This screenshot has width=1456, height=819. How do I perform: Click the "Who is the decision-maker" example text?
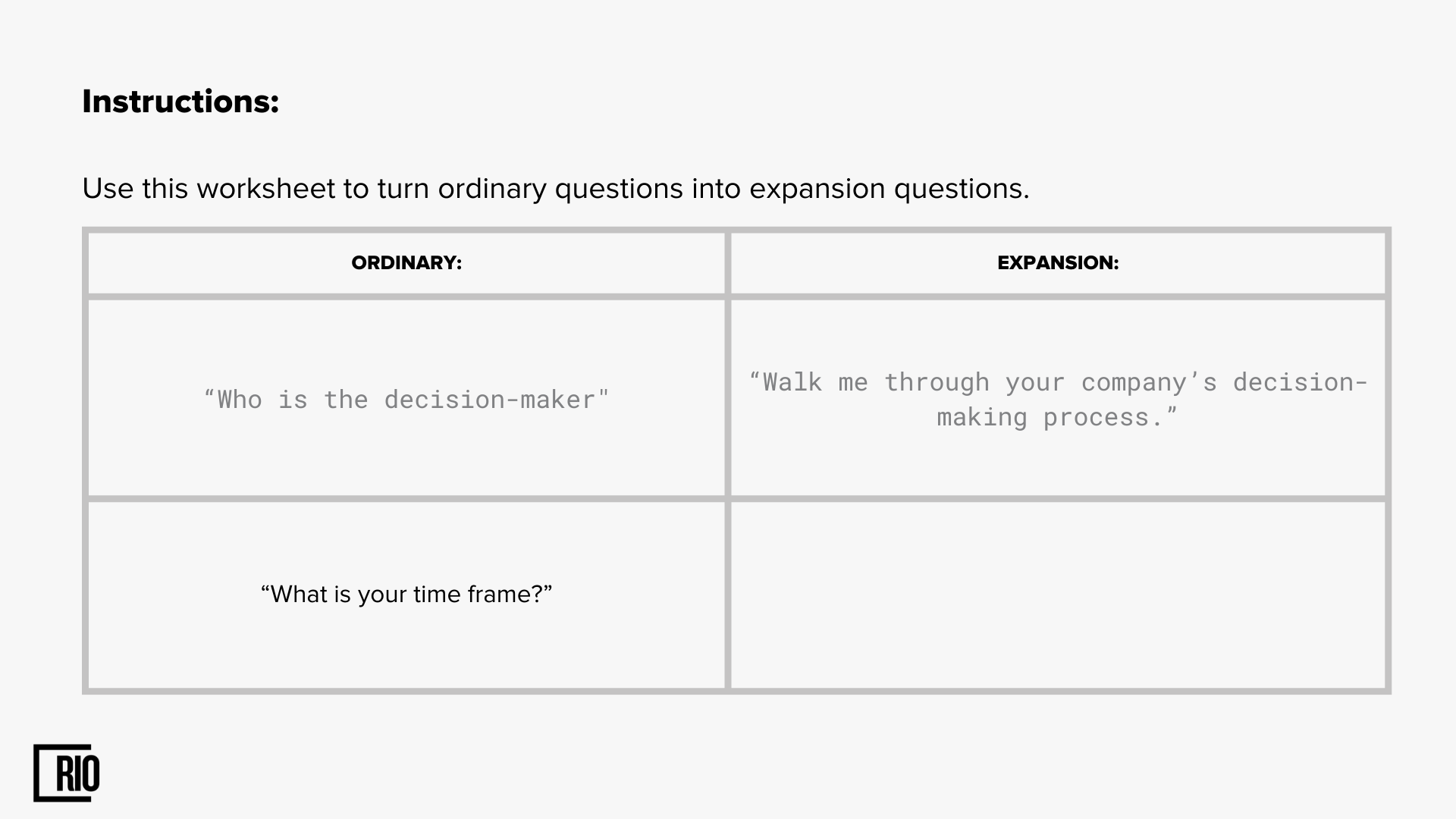click(x=406, y=400)
